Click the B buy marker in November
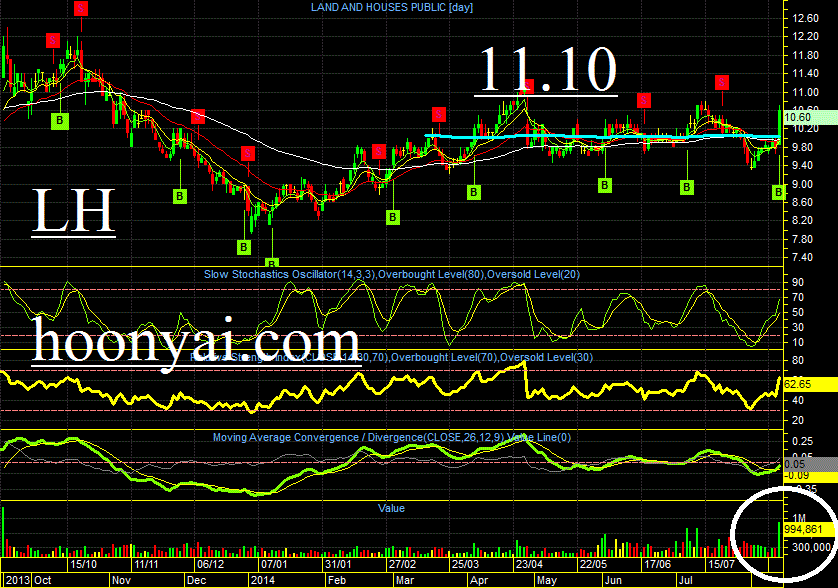The image size is (838, 588). click(180, 196)
